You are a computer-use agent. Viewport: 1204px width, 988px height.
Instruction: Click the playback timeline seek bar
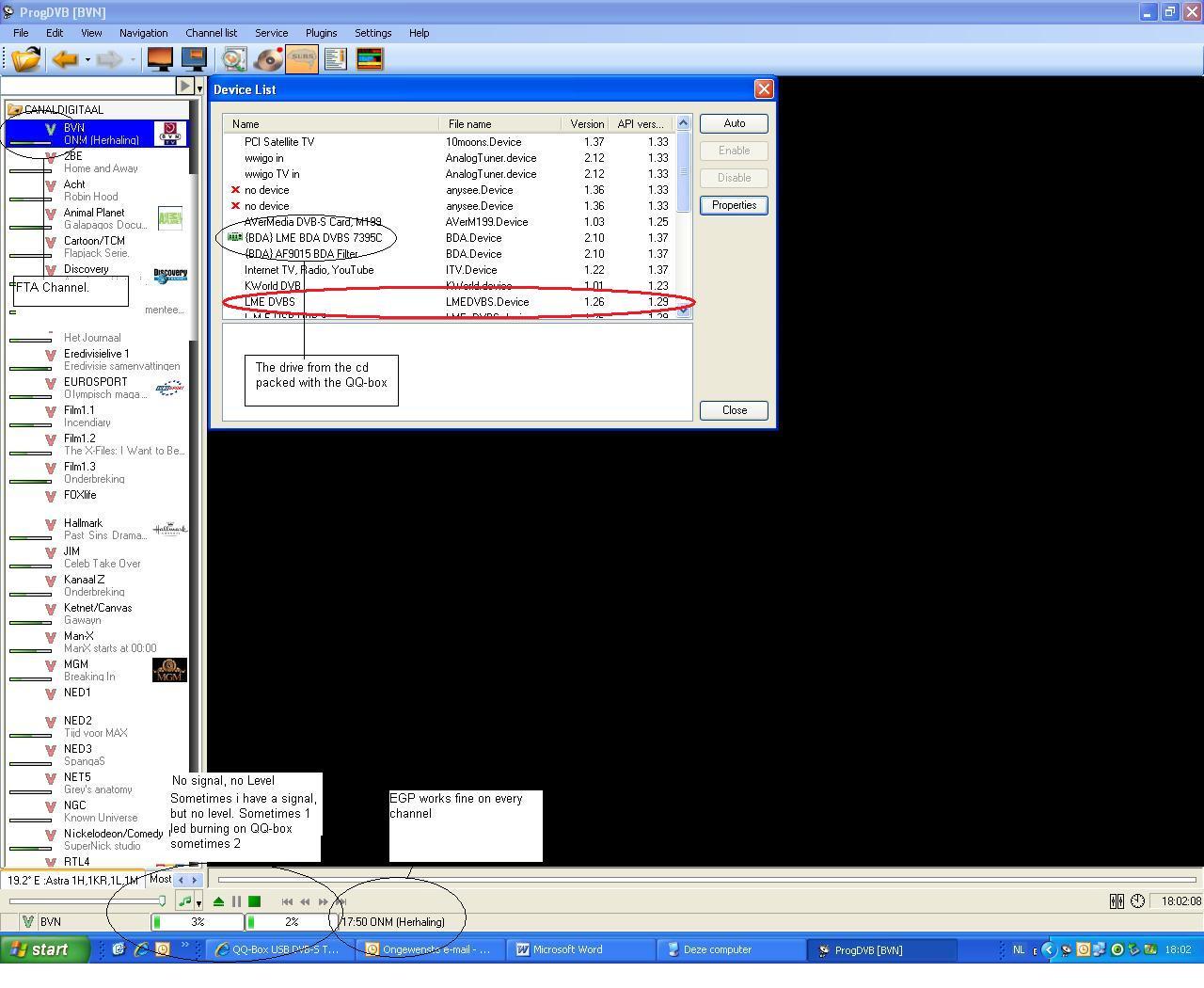tap(706, 880)
